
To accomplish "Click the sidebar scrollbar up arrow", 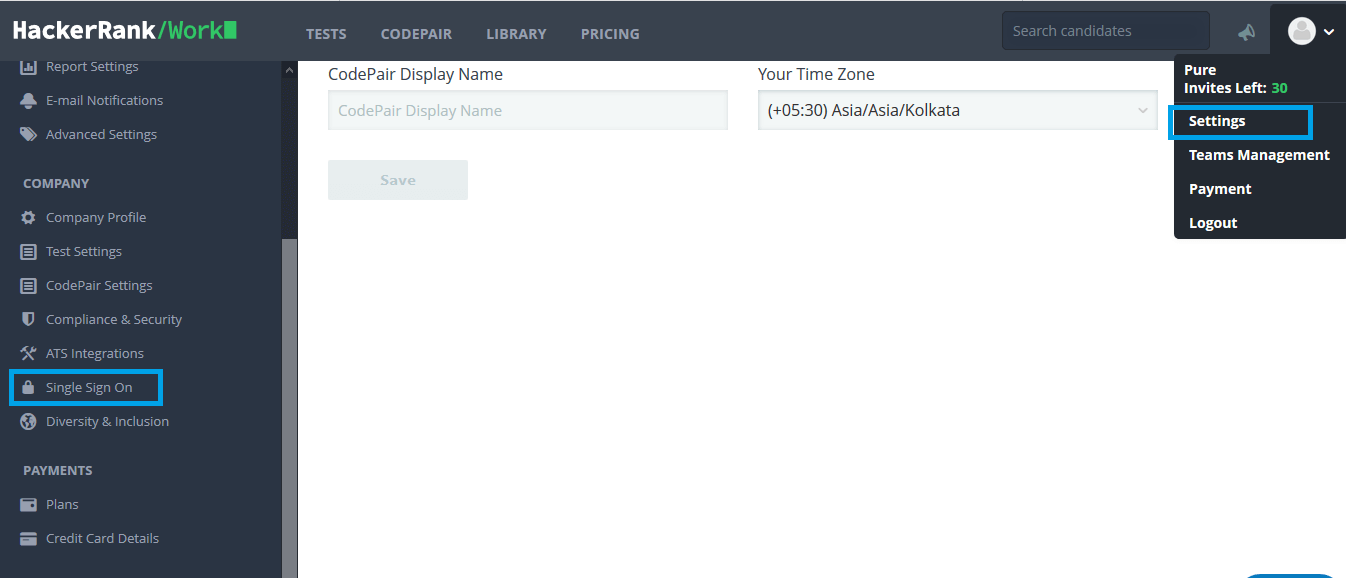I will coord(290,70).
